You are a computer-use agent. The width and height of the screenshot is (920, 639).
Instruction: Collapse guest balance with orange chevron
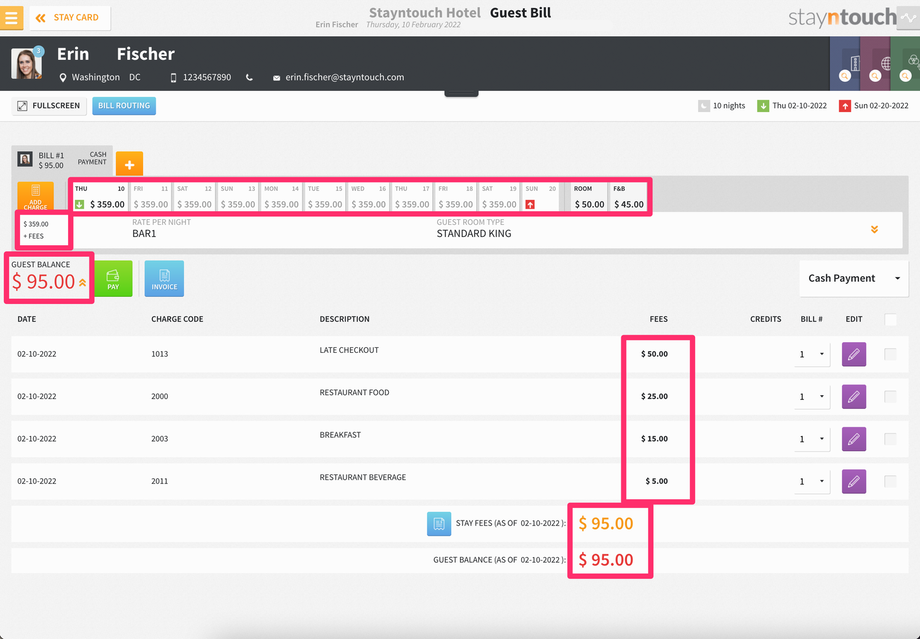click(83, 283)
